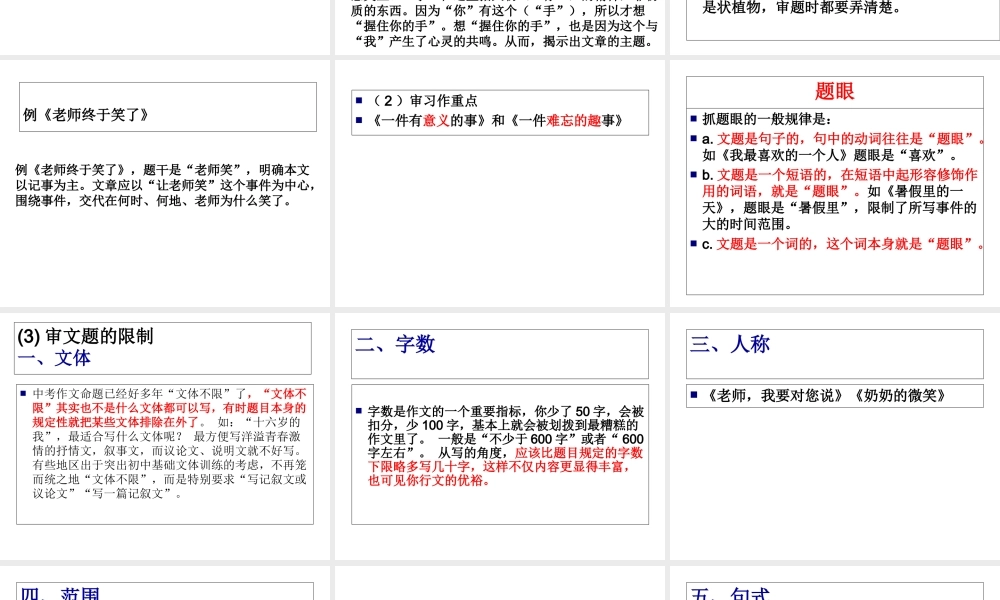Click bullet c stating 文题是一个词的

(837, 244)
